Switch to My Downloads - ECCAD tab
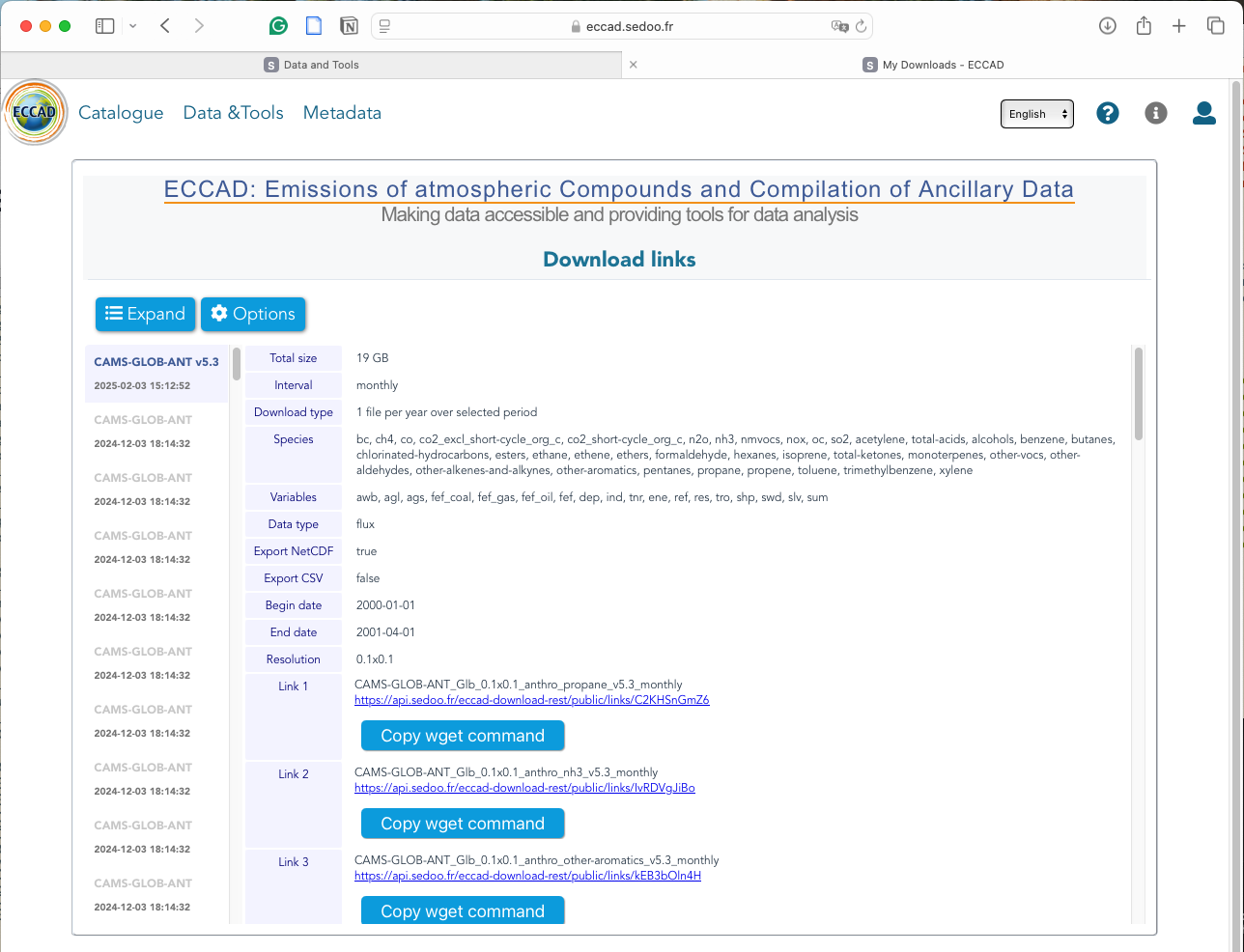 [933, 65]
